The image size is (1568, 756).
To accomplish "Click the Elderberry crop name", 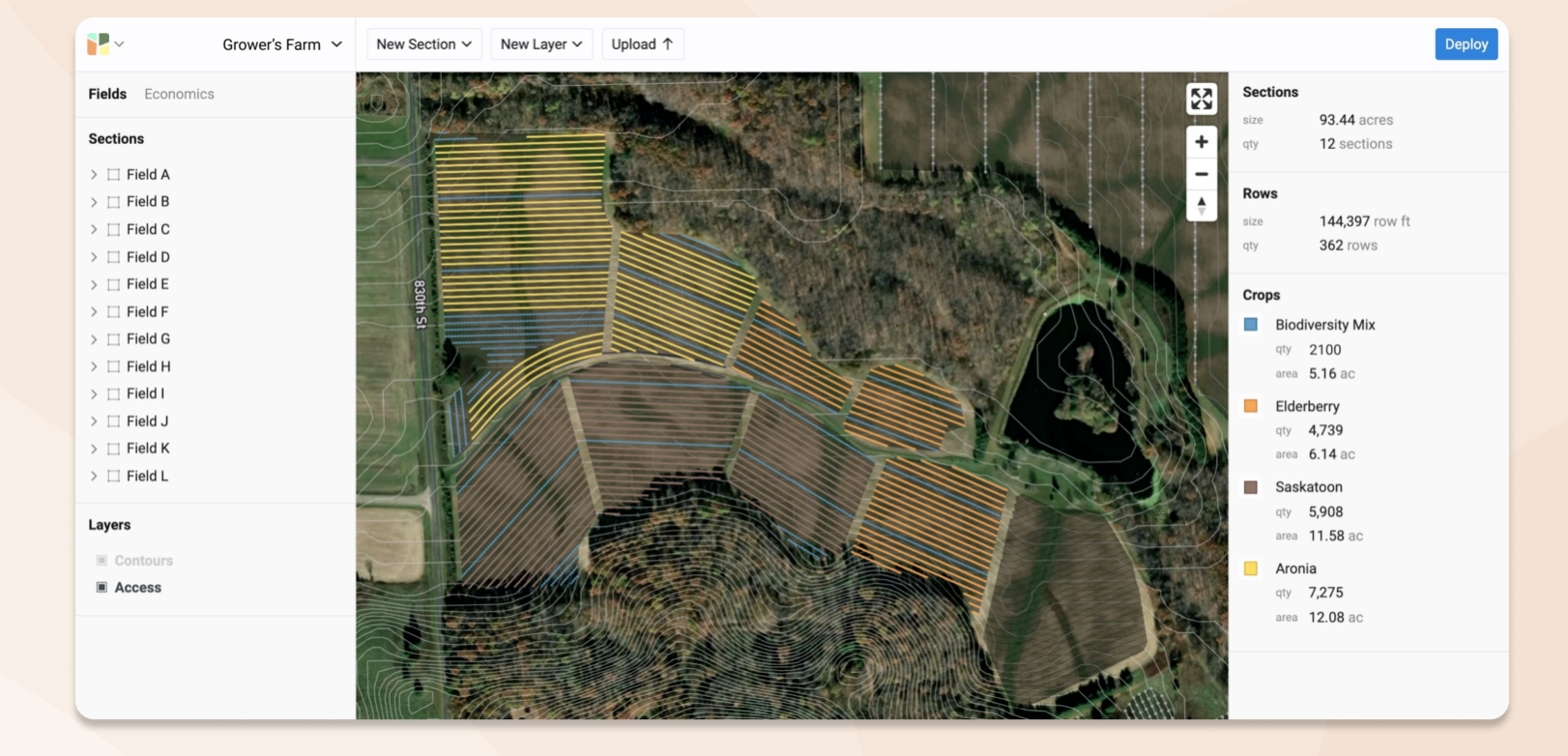I will coord(1307,406).
